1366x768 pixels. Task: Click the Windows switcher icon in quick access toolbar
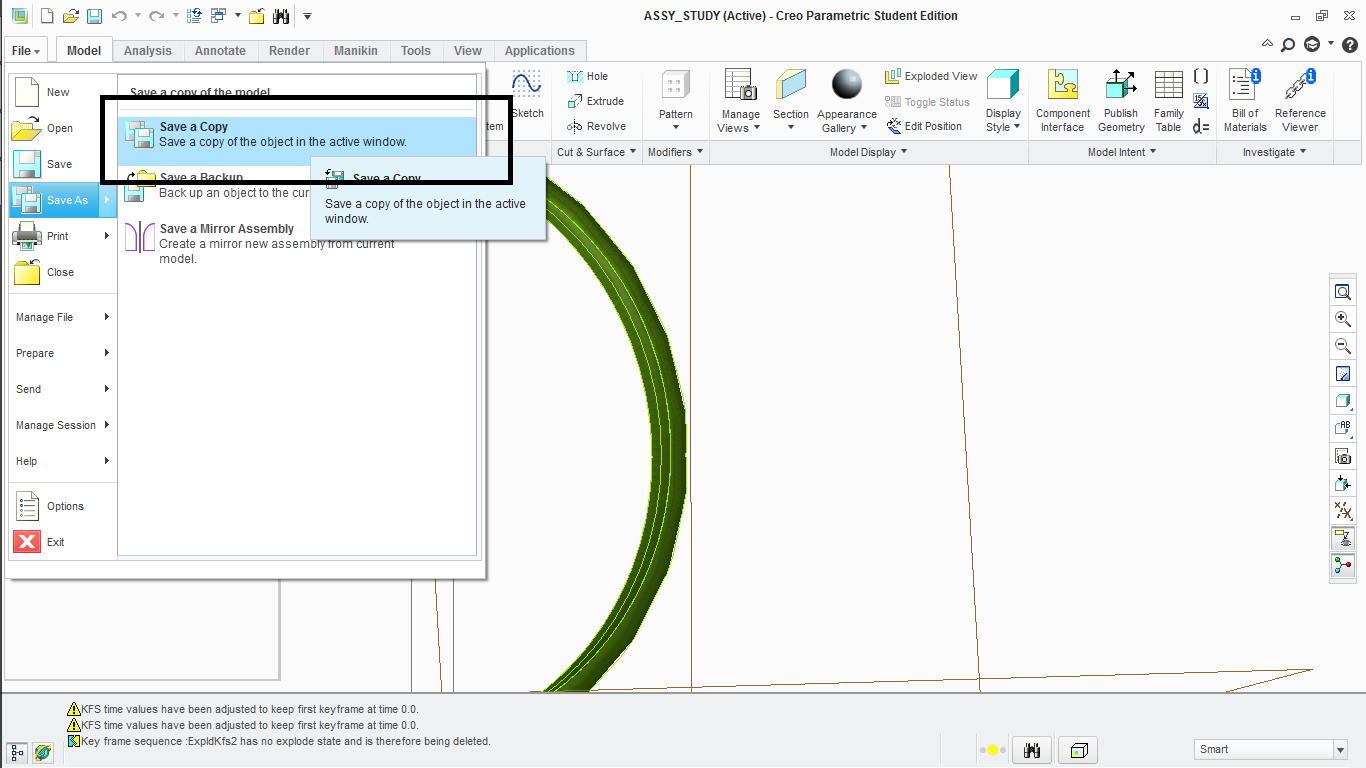coord(218,16)
